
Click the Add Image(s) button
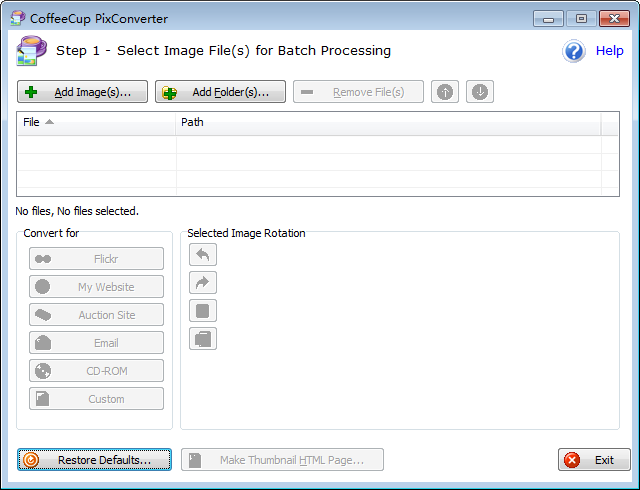pyautogui.click(x=82, y=91)
